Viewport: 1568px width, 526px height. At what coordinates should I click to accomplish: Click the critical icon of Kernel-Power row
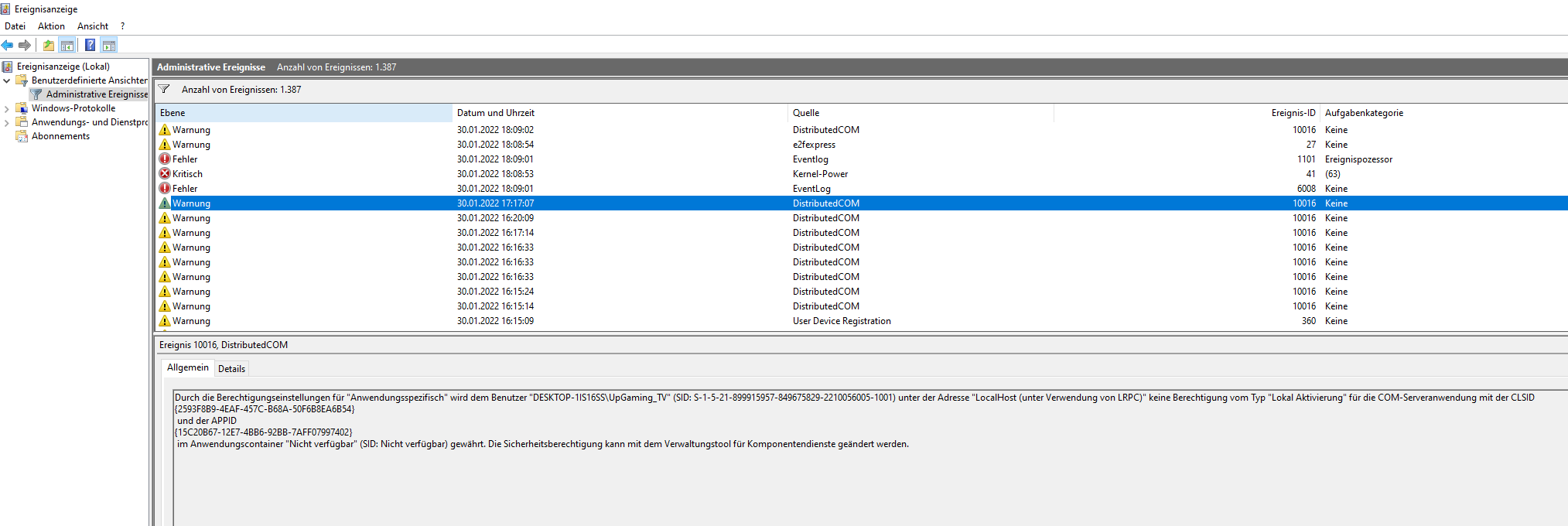(x=165, y=174)
